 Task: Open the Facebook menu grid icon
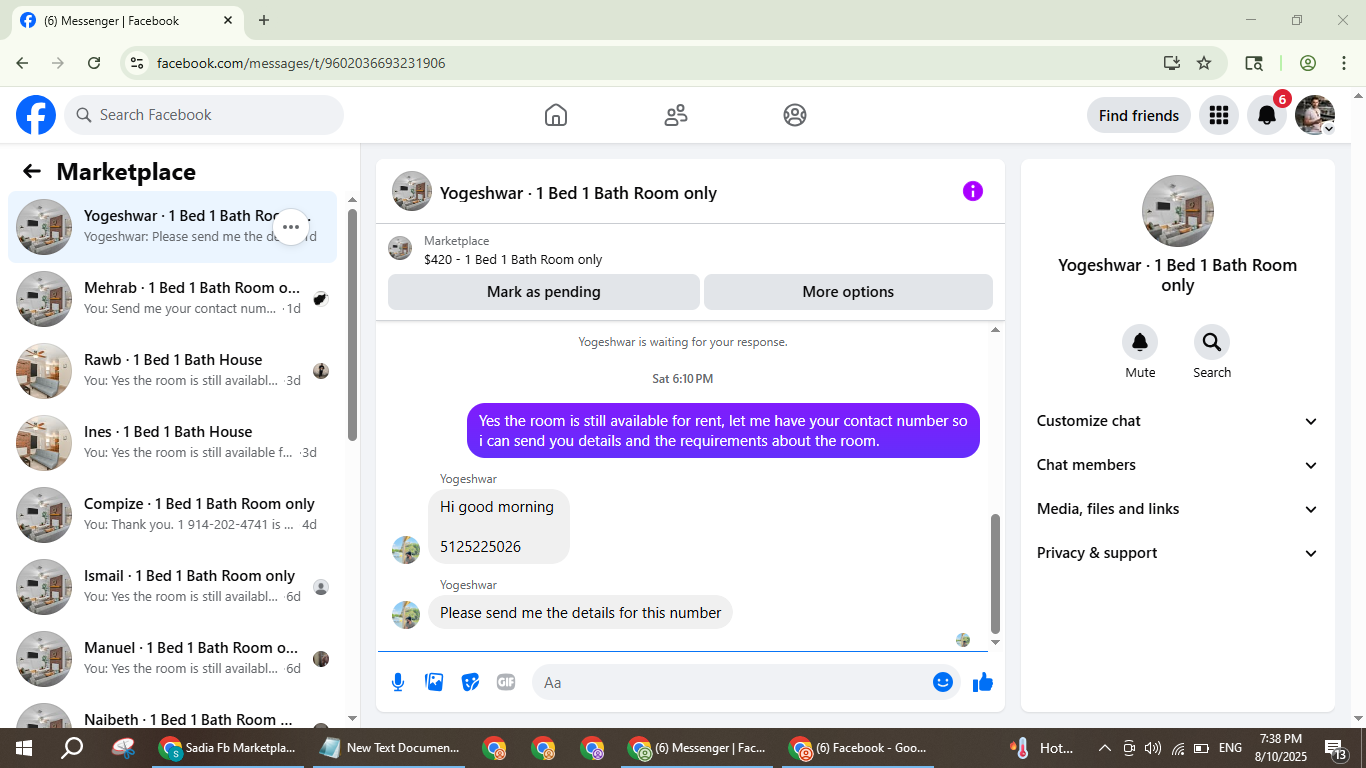1218,115
